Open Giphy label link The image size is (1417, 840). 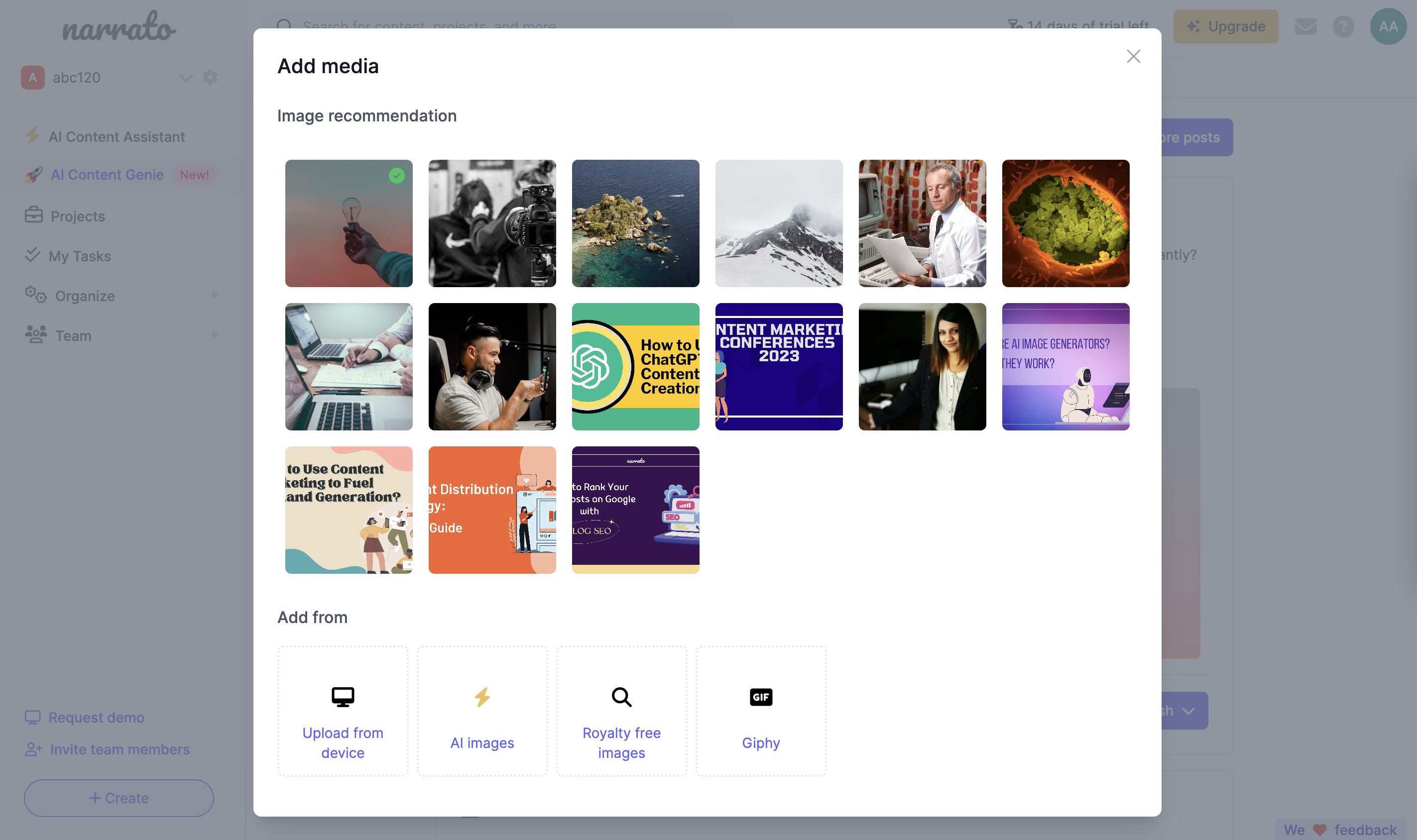click(x=761, y=742)
